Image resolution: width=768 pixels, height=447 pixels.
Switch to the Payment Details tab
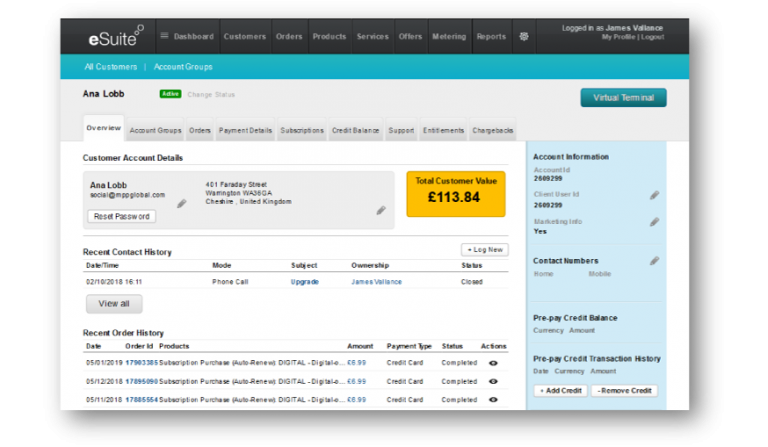tap(245, 130)
